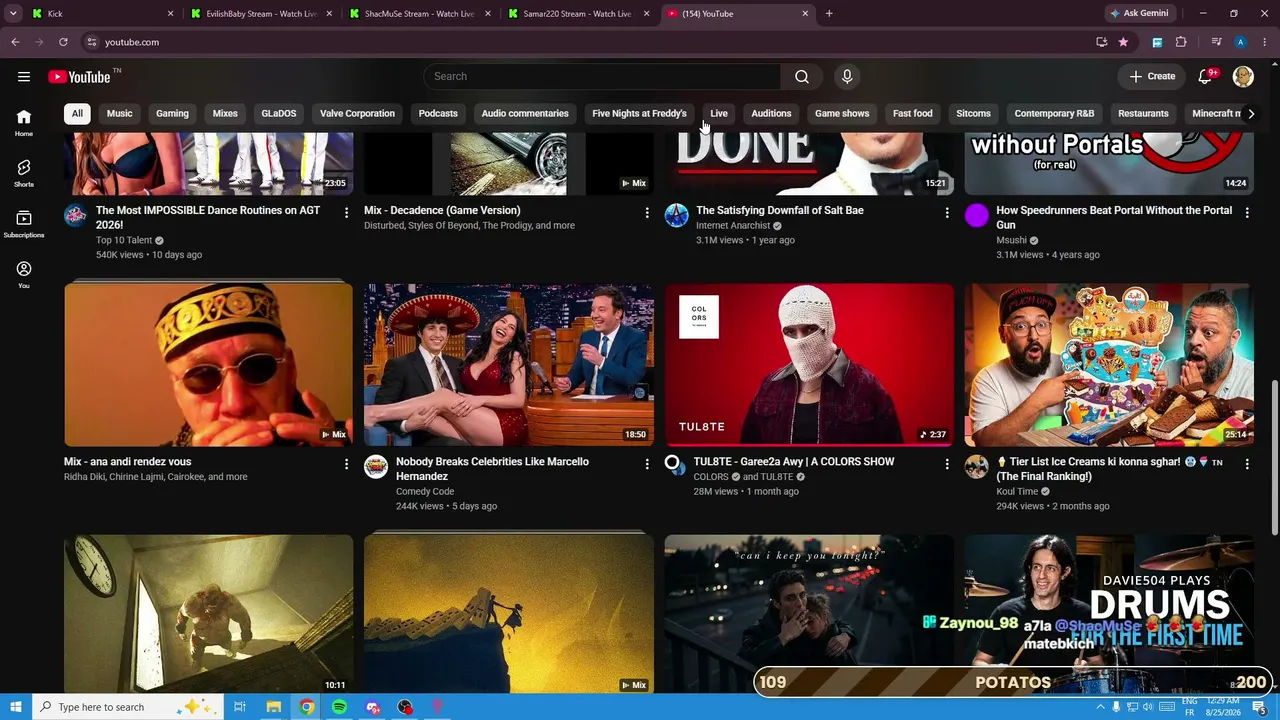Select the Live filter chip
Screen dimensions: 1280x720
(x=719, y=113)
